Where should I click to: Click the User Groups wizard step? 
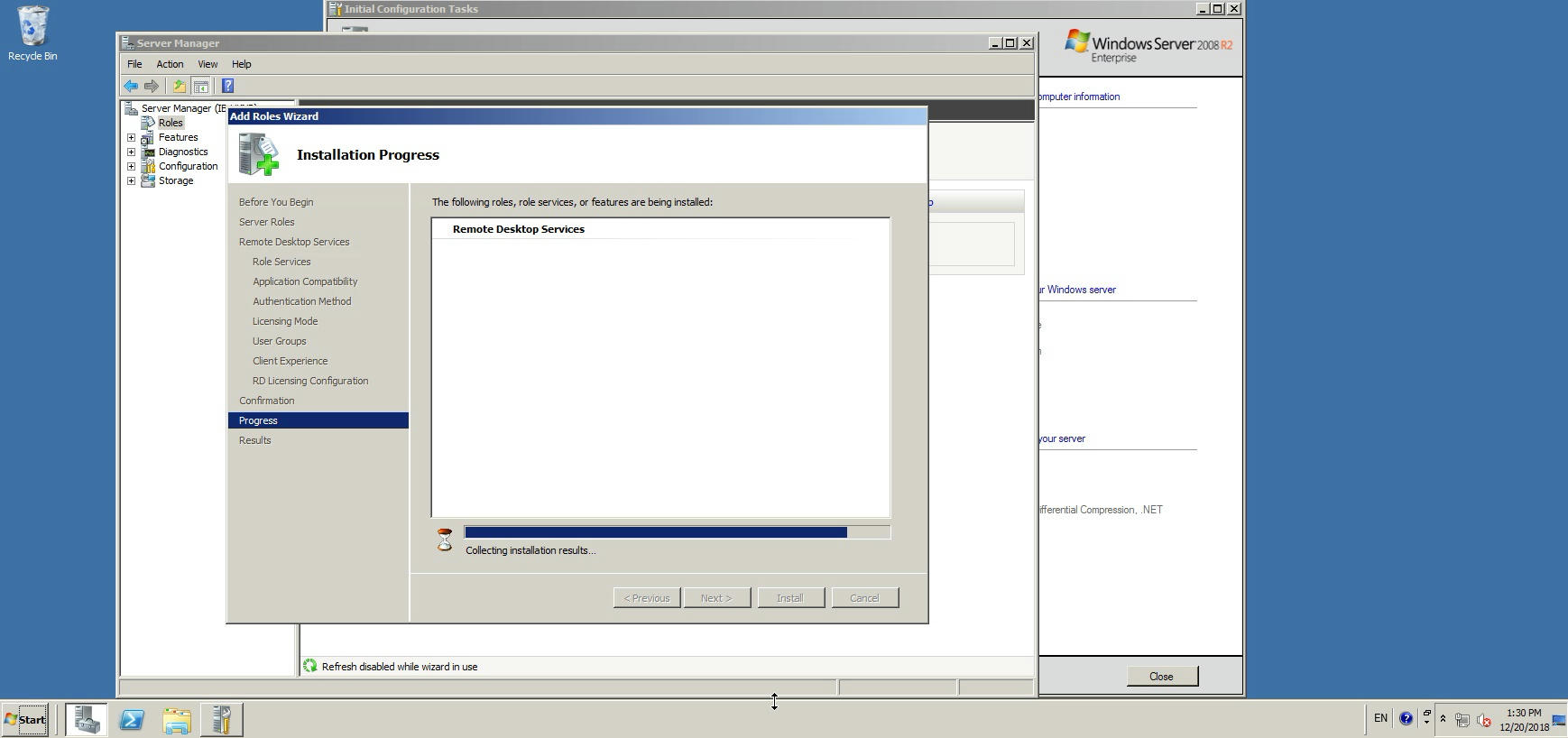point(280,341)
